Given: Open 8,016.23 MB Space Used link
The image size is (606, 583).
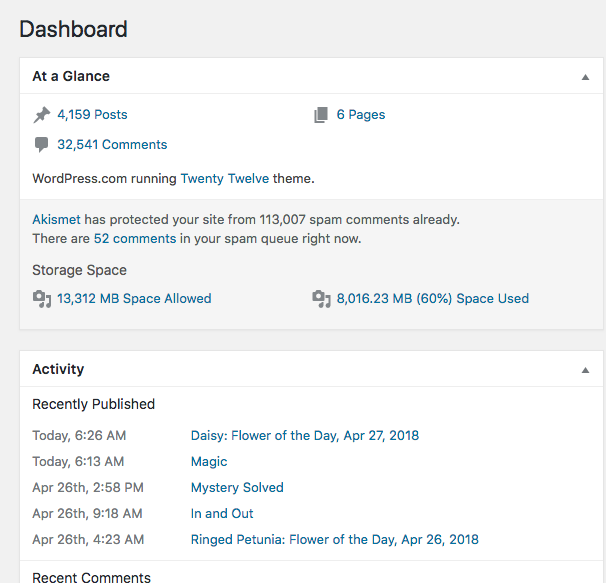Looking at the screenshot, I should point(432,298).
